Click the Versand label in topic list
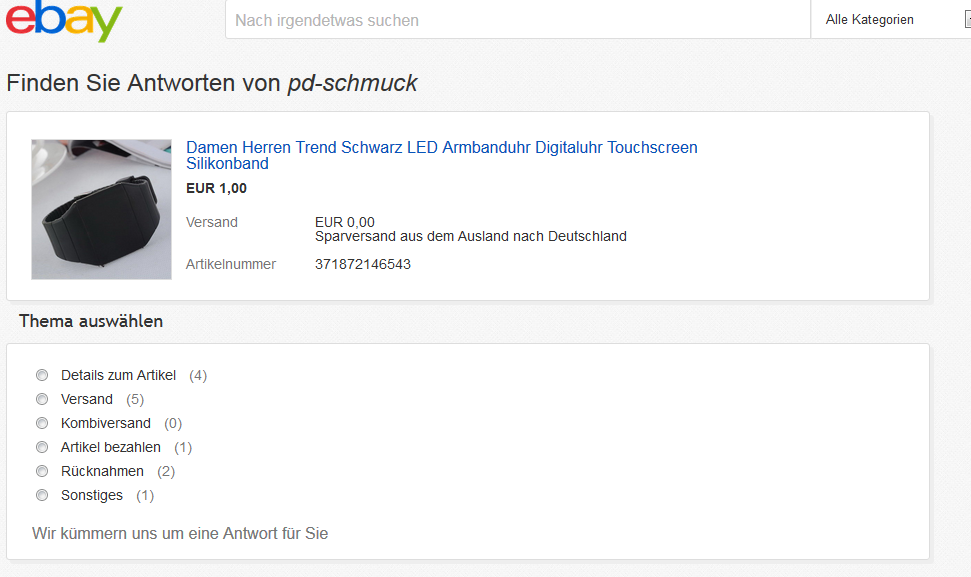The image size is (971, 577). point(87,399)
